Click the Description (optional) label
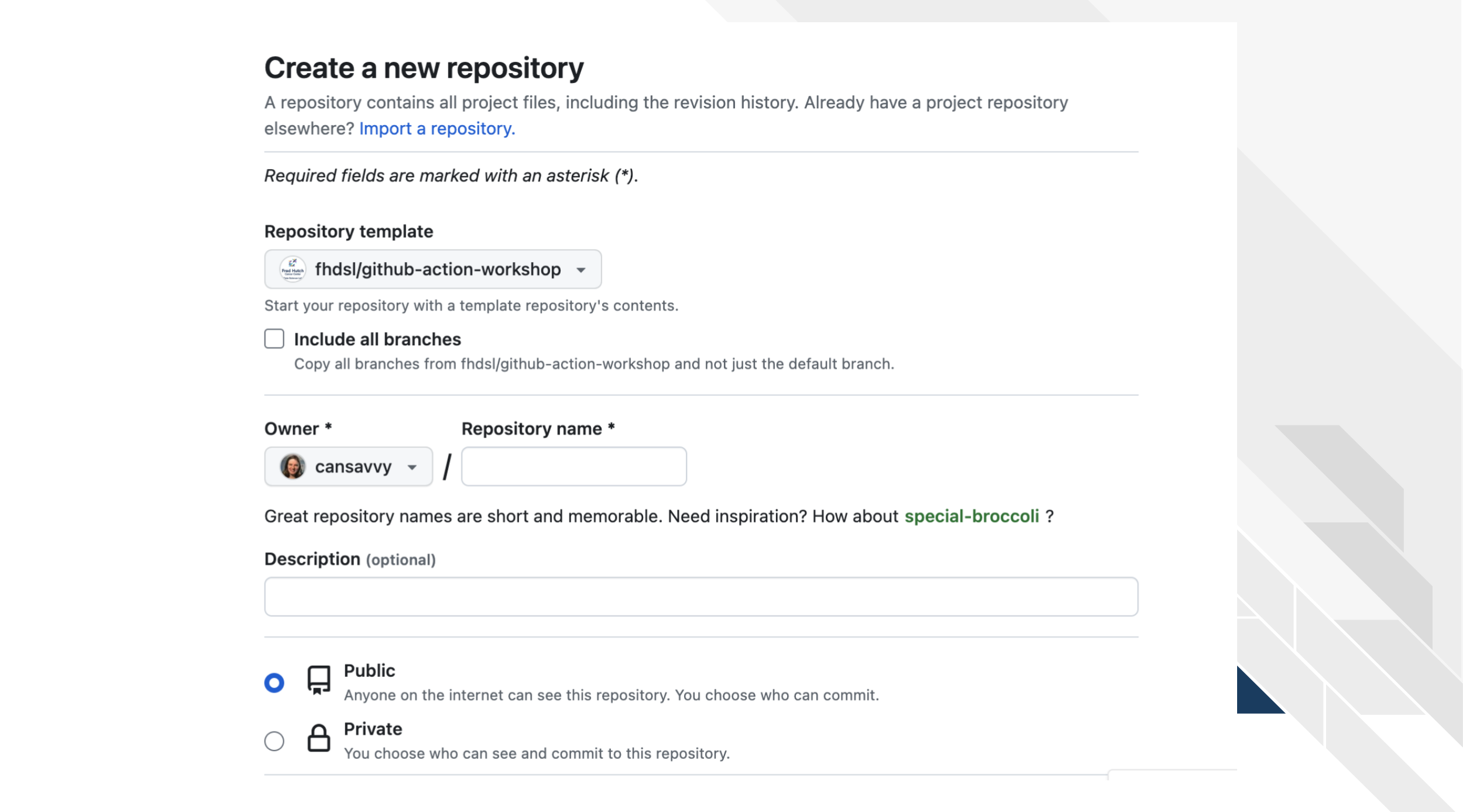The height and width of the screenshot is (812, 1463). [x=350, y=559]
